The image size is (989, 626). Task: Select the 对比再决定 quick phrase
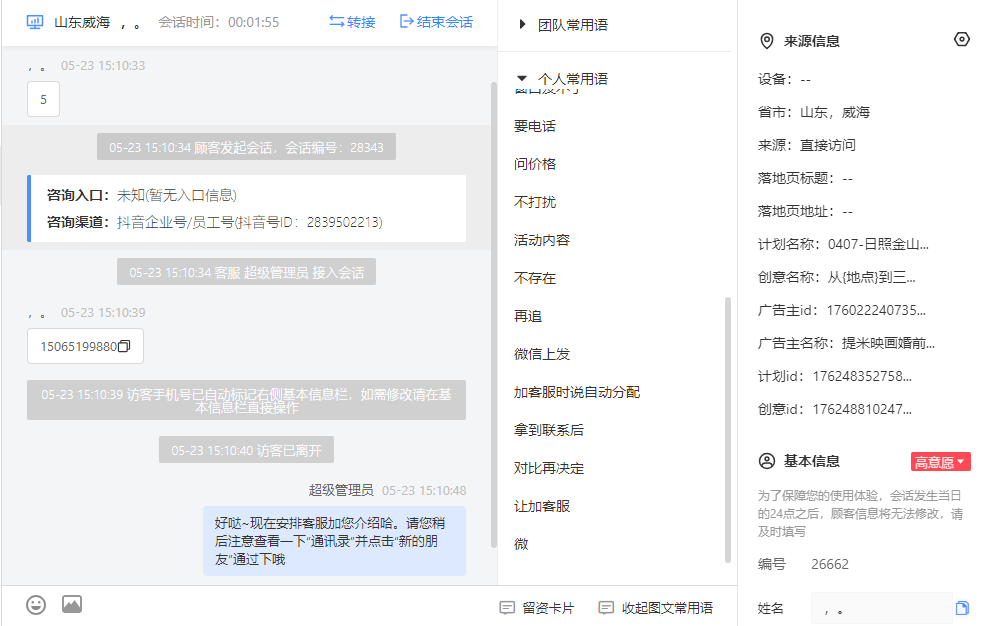pyautogui.click(x=549, y=468)
